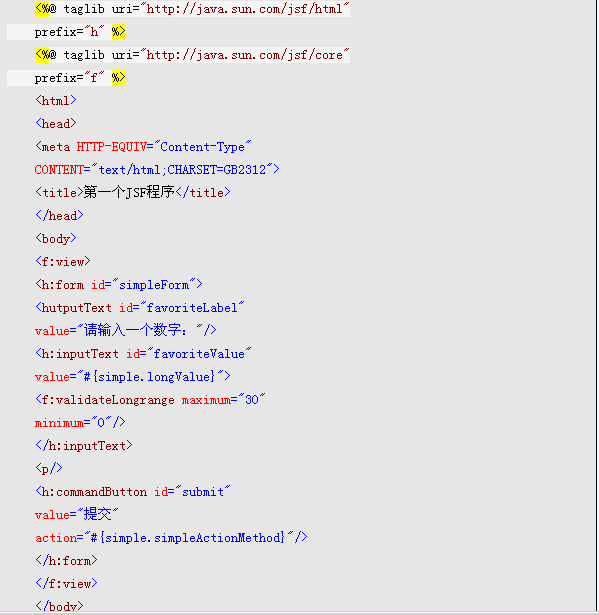Click the highlighted %> after prefix="h"
This screenshot has width=599, height=615.
coord(118,32)
